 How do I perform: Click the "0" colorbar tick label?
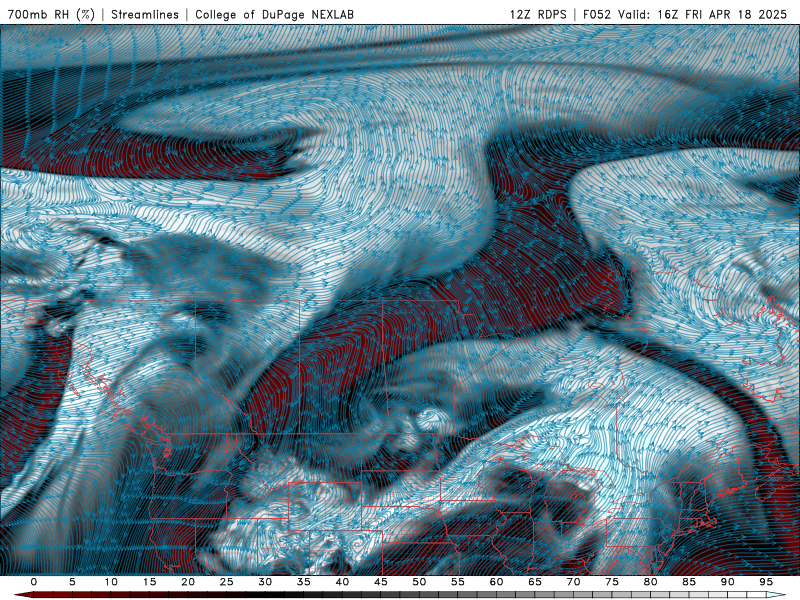pyautogui.click(x=34, y=582)
